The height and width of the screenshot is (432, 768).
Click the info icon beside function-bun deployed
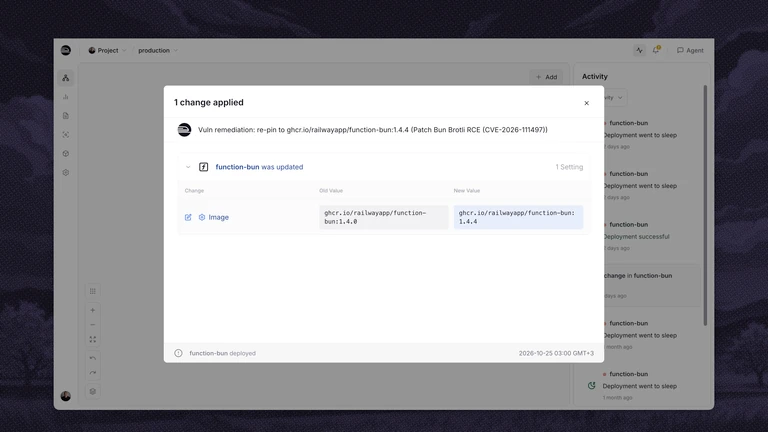178,353
